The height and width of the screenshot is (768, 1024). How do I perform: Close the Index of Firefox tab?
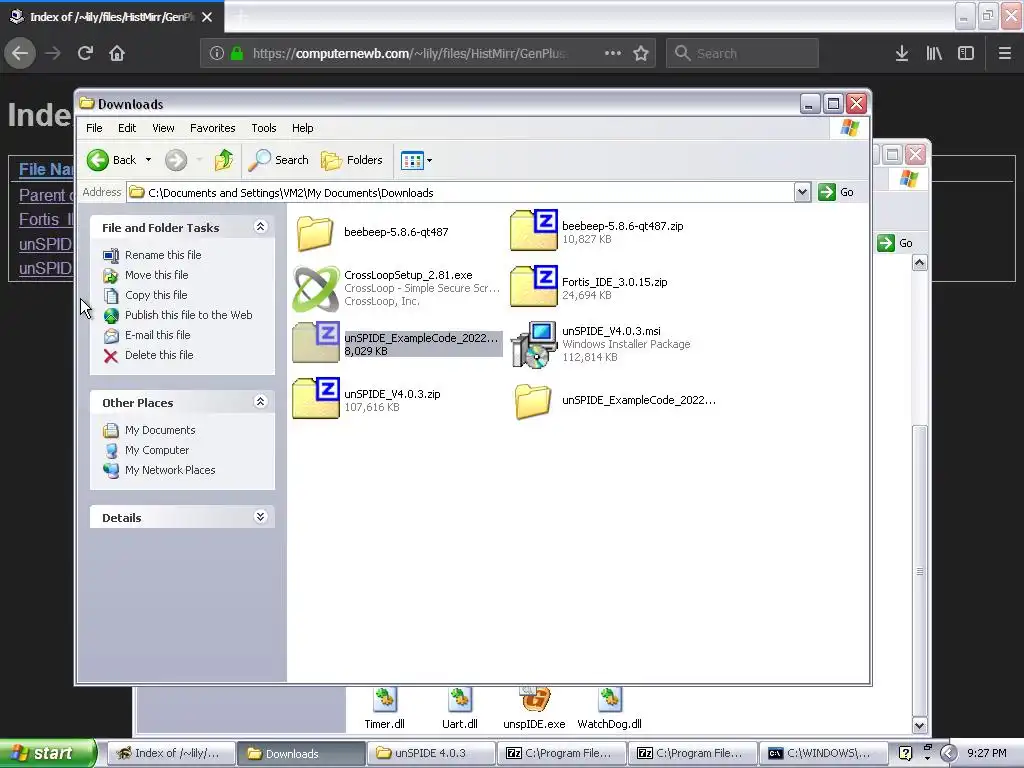tap(207, 17)
